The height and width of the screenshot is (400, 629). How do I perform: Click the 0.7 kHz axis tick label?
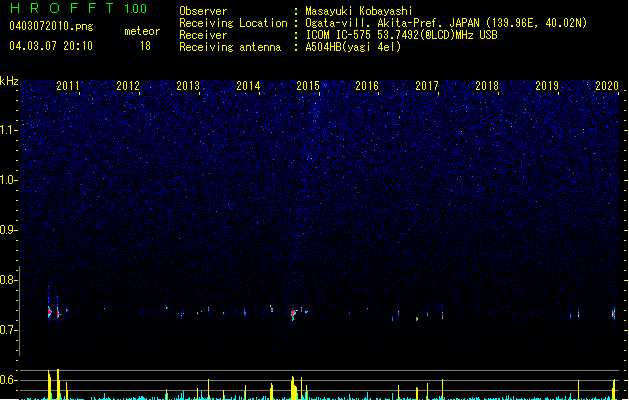pos(9,330)
